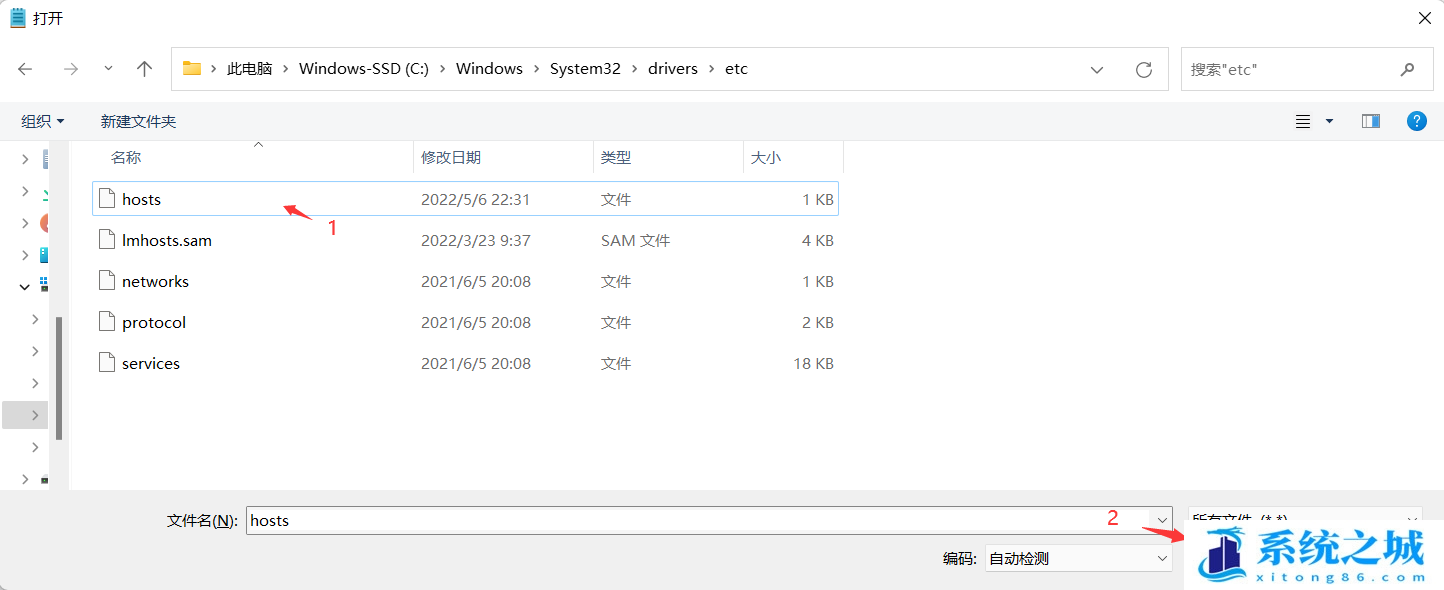This screenshot has height=590, width=1444.
Task: Click the Forward navigation arrow
Action: pyautogui.click(x=71, y=69)
